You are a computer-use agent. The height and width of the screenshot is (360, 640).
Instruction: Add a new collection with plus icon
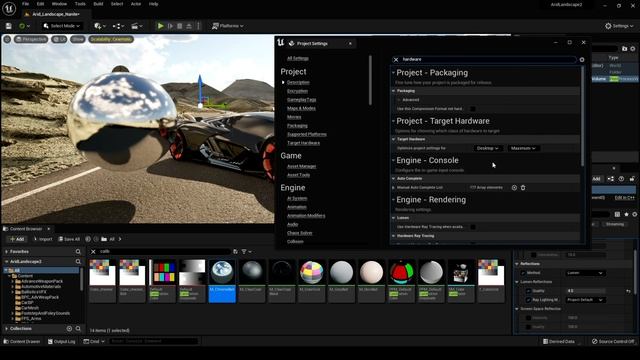tap(69, 329)
